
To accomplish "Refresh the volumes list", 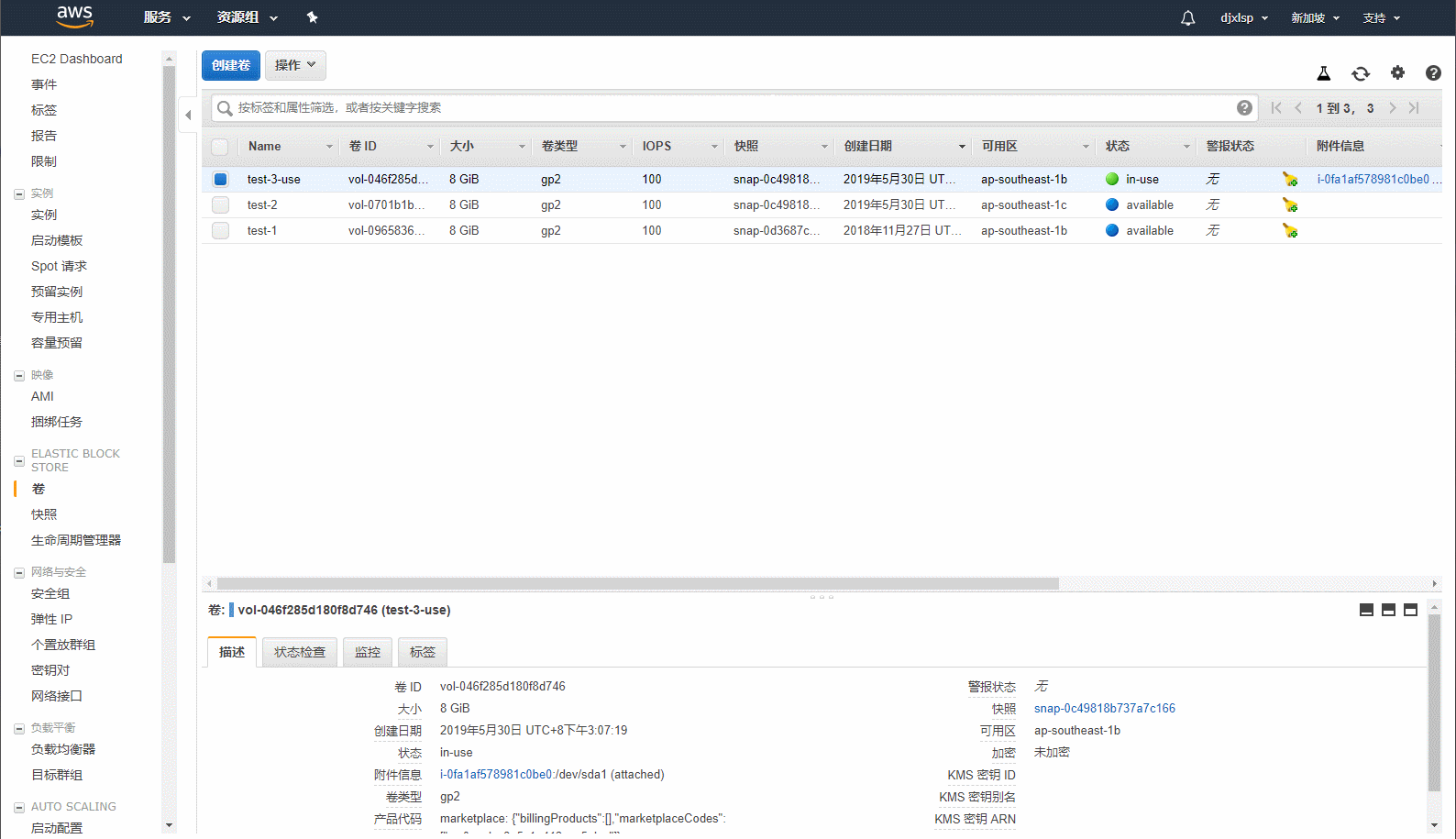I will [1361, 73].
